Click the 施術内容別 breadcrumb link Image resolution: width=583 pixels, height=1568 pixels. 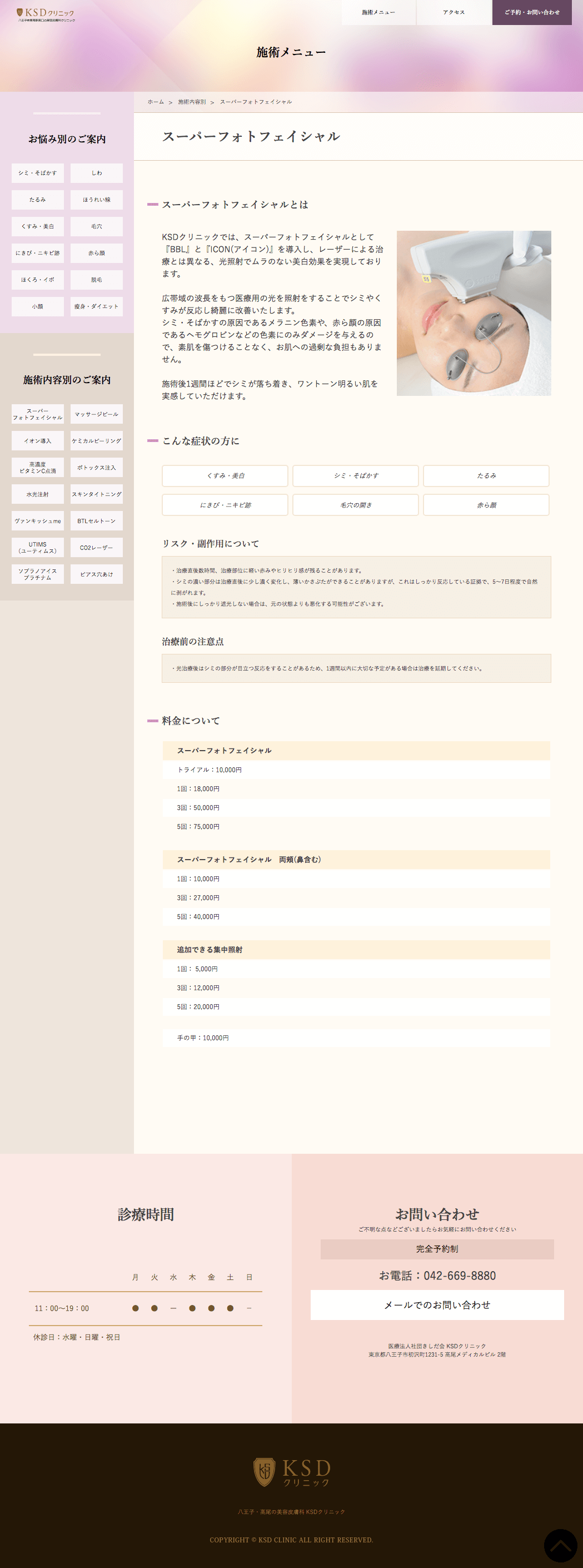pos(192,102)
